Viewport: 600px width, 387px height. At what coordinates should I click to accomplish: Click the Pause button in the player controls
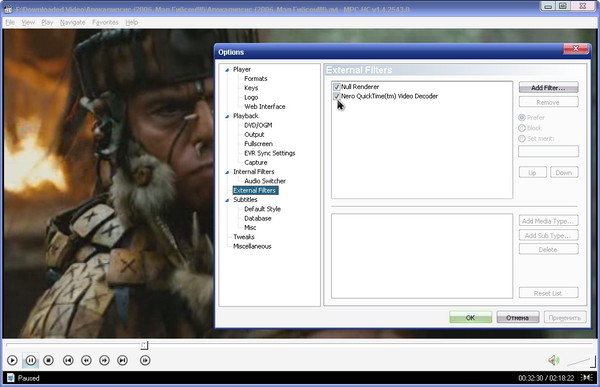pos(31,360)
